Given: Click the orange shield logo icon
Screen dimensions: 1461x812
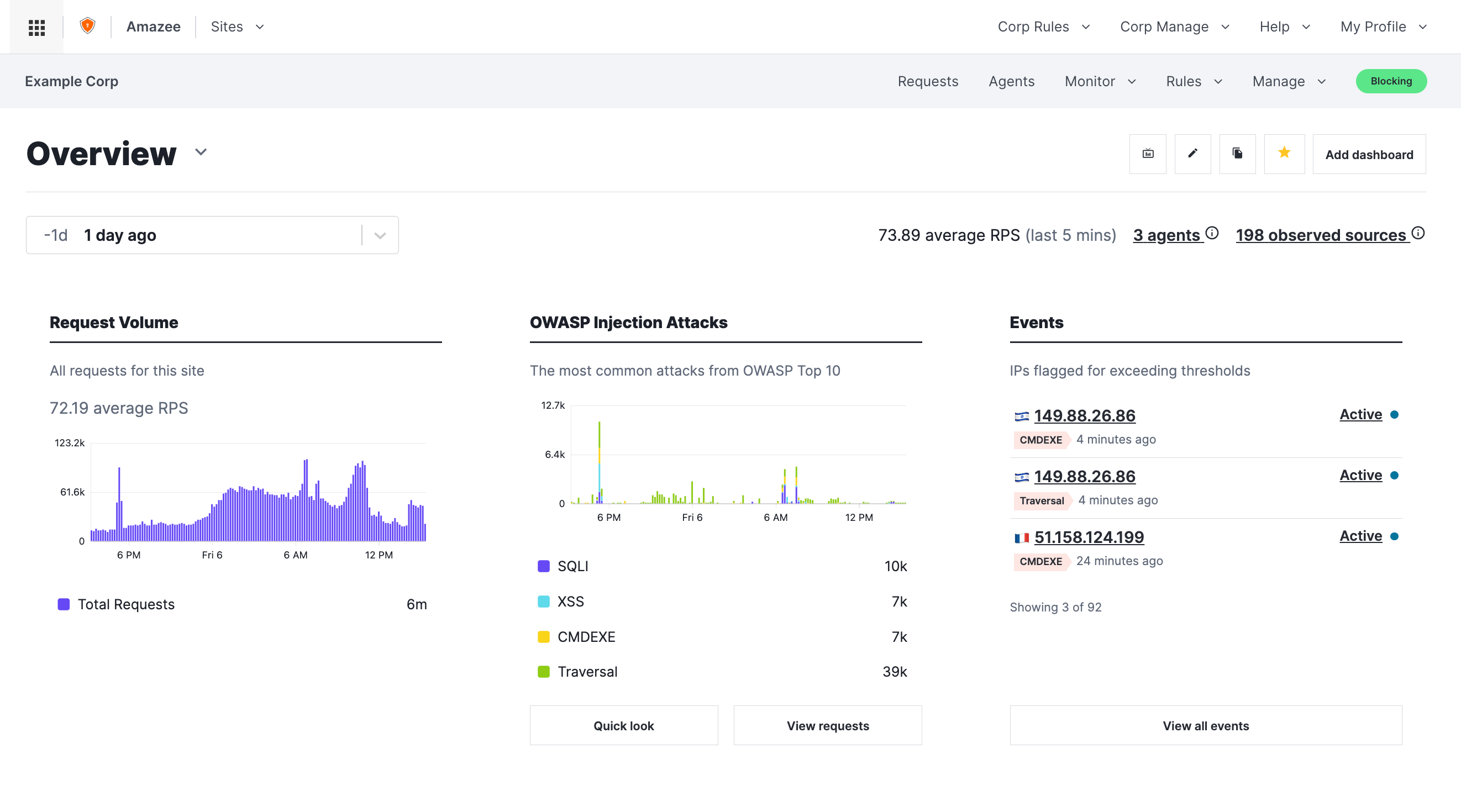Looking at the screenshot, I should tap(87, 26).
